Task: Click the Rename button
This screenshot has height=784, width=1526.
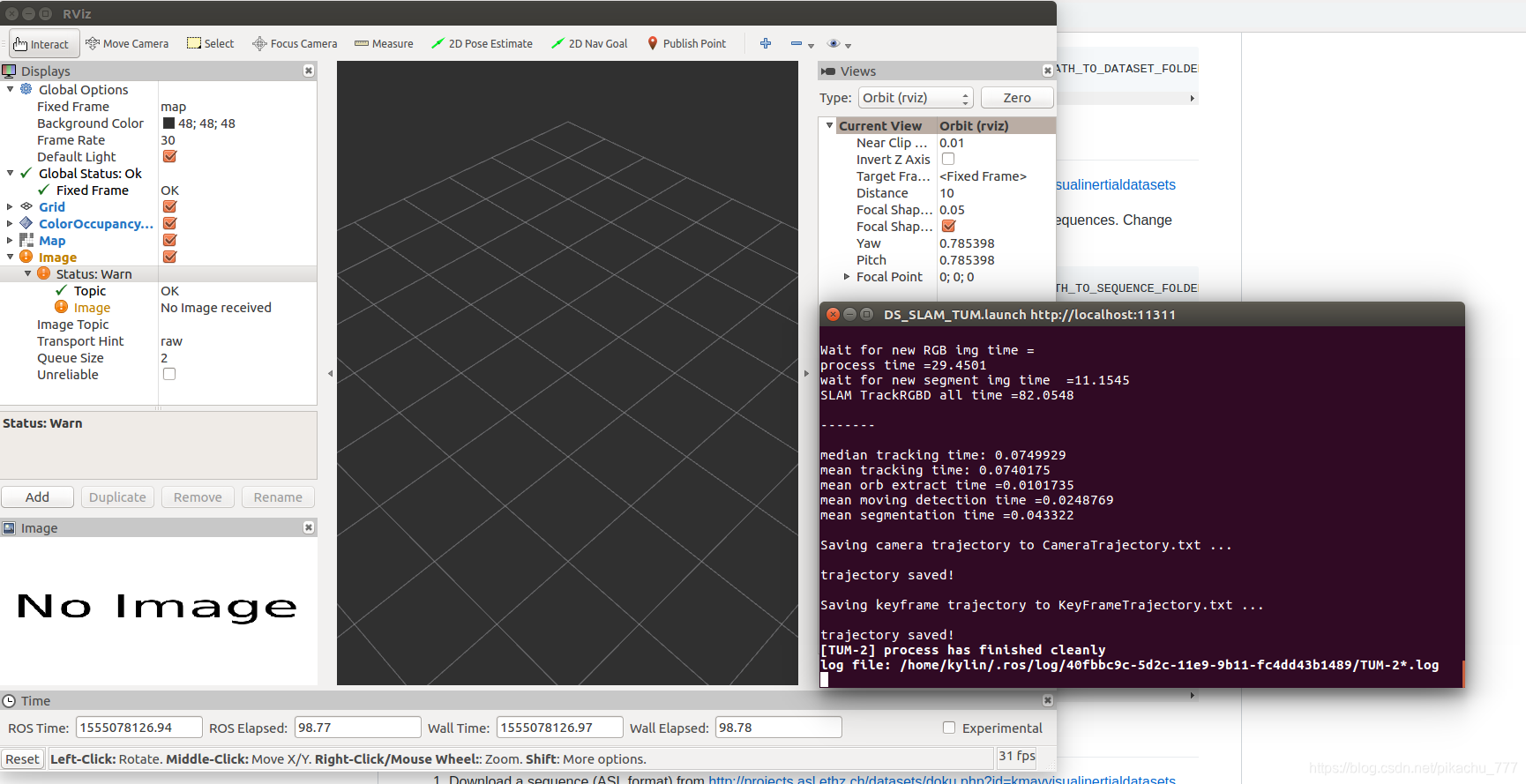Action: (278, 497)
